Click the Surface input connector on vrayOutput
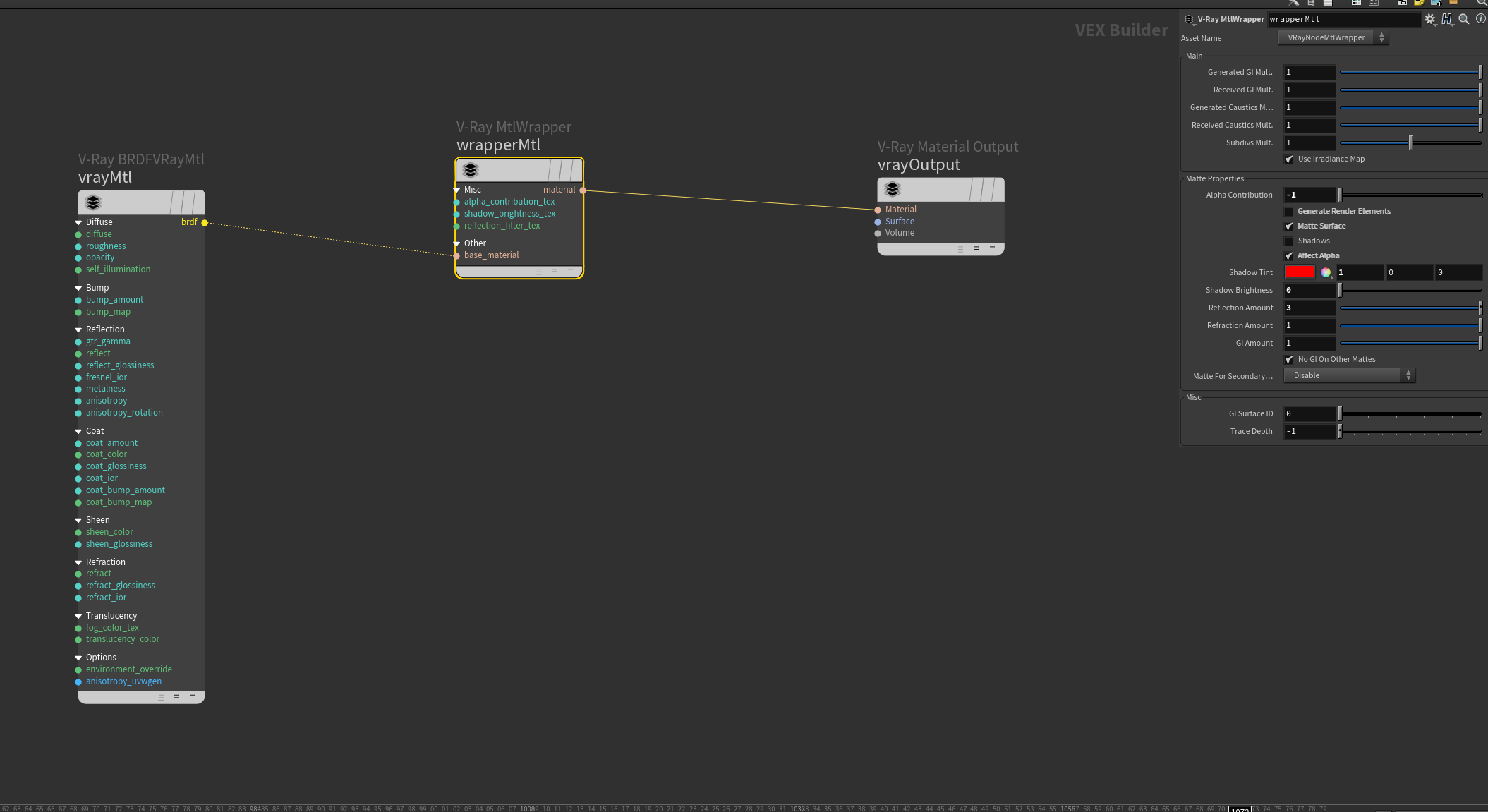Viewport: 1488px width, 812px height. click(878, 222)
